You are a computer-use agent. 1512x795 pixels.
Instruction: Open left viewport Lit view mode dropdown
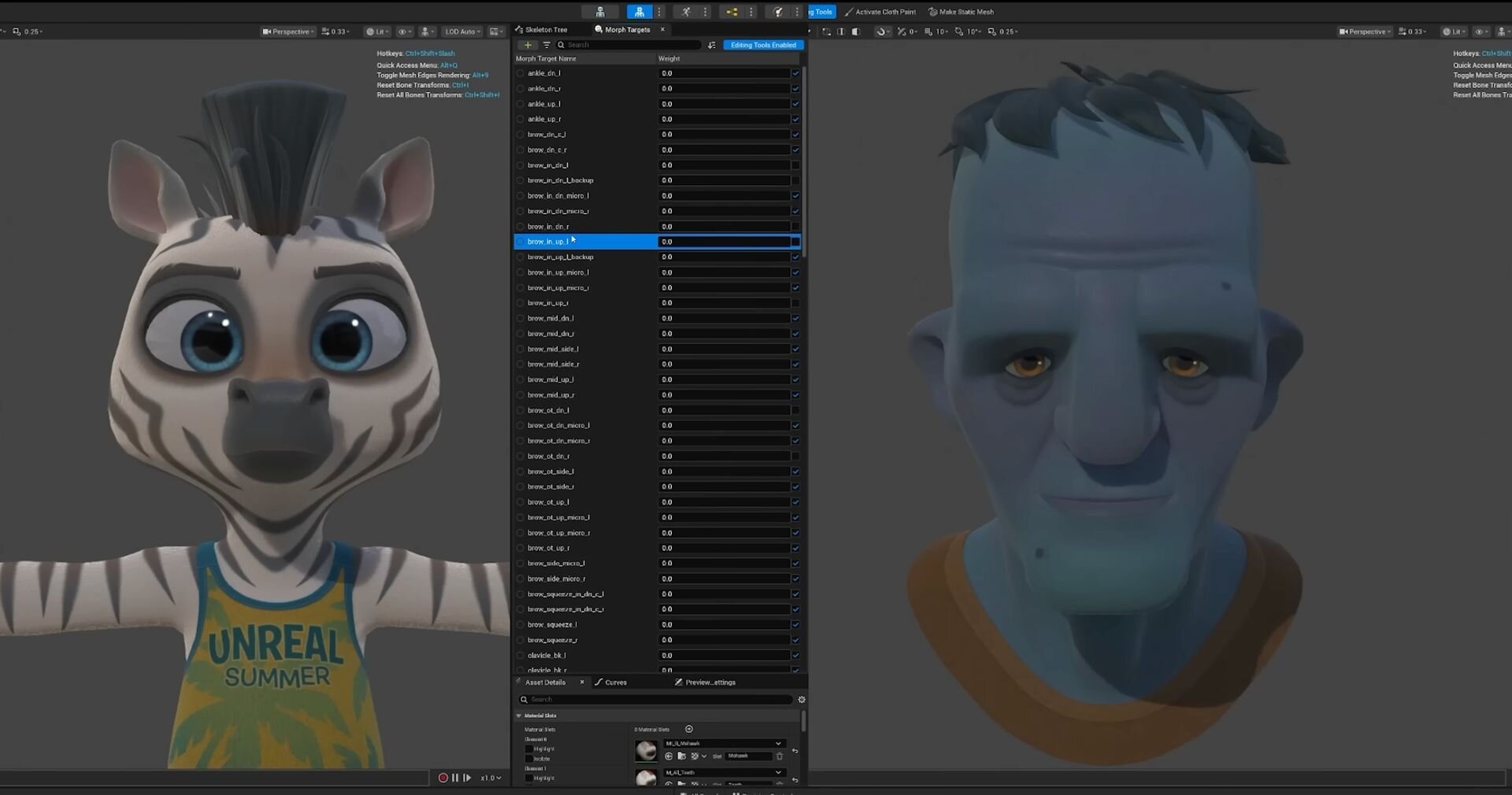coord(377,31)
